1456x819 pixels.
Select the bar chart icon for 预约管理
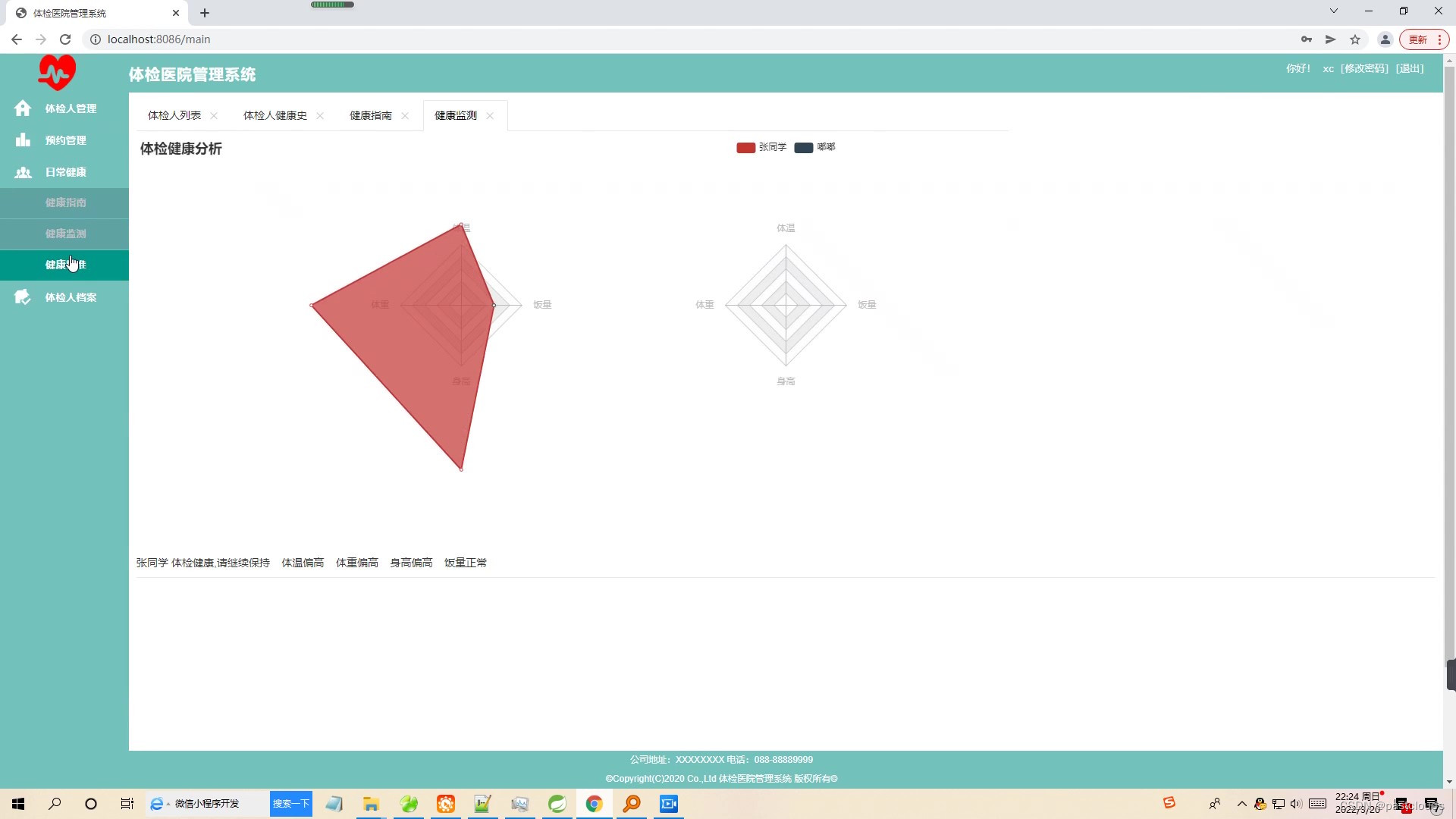tap(24, 140)
